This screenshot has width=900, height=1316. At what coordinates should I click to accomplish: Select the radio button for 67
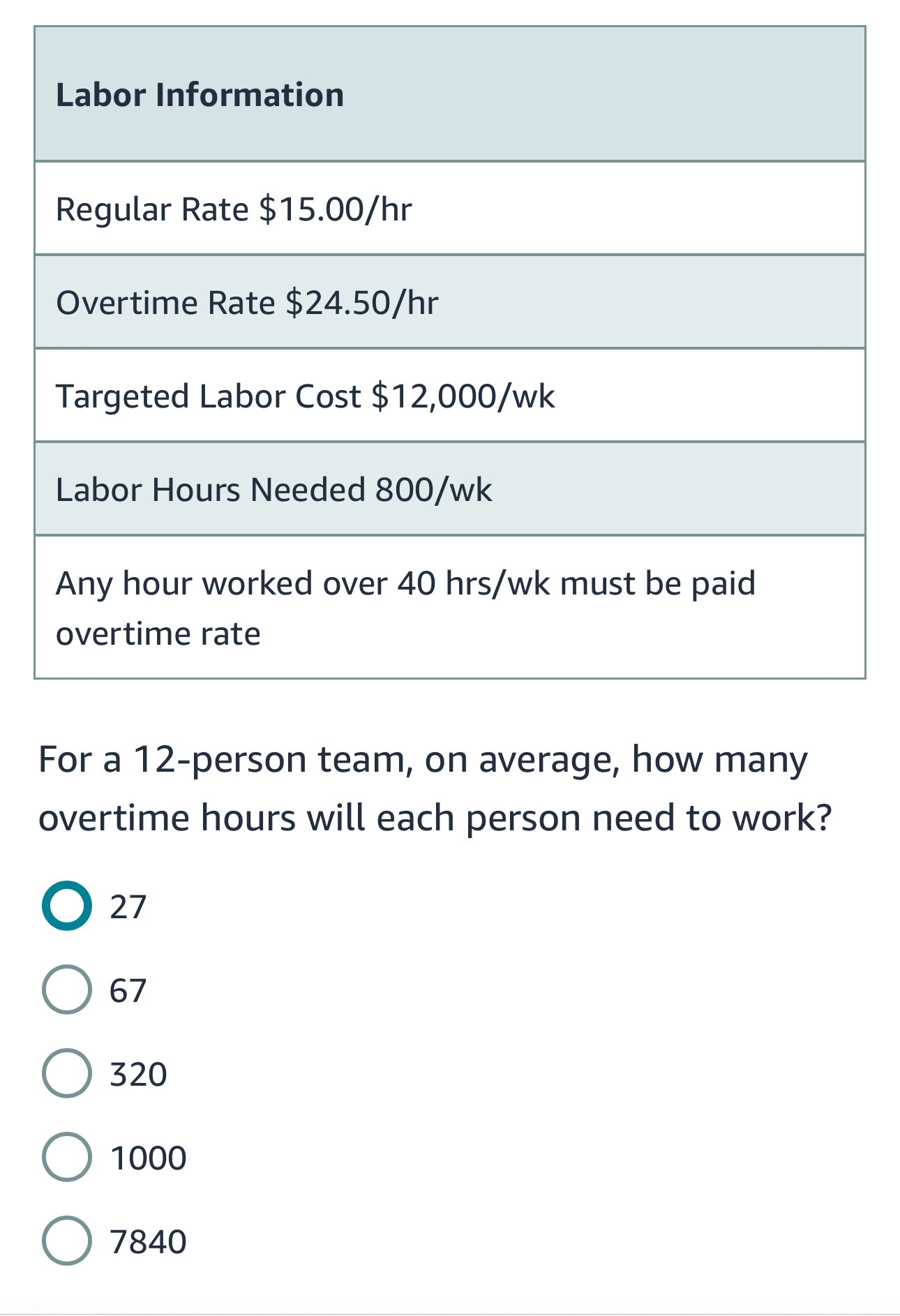coord(68,991)
